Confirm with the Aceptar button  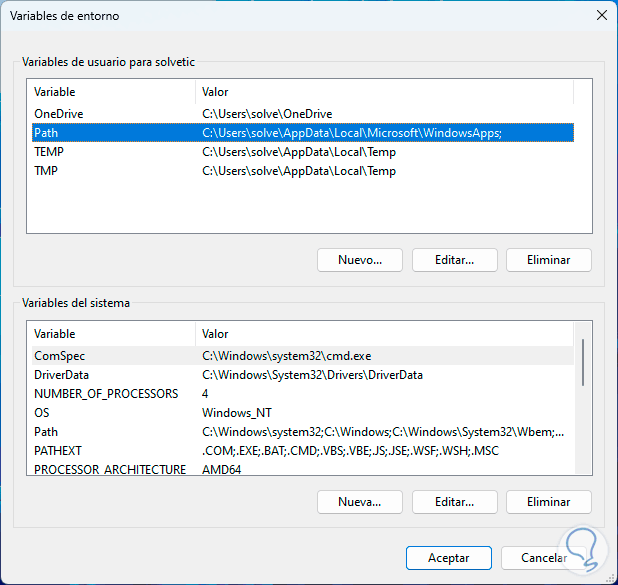pos(449,558)
